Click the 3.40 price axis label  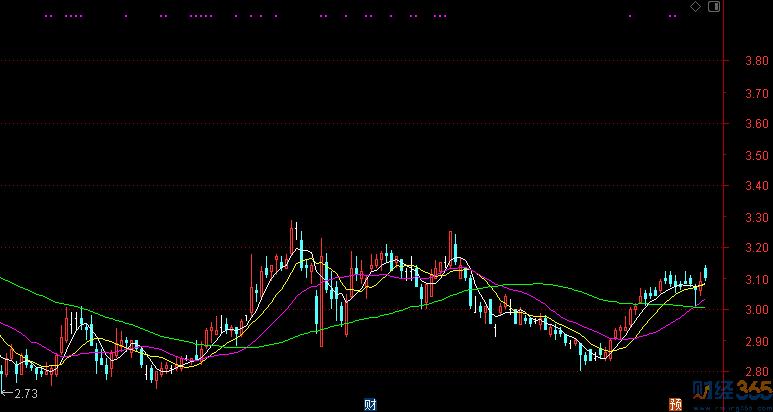(x=757, y=186)
